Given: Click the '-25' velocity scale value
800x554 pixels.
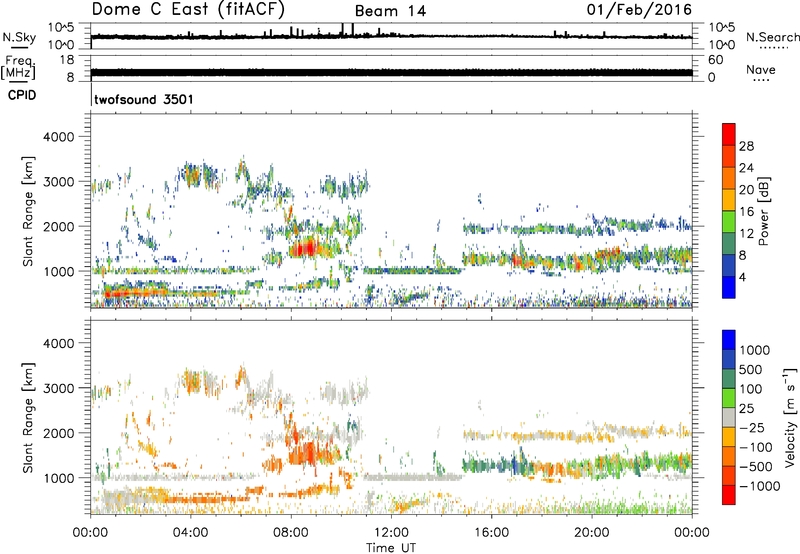Looking at the screenshot, I should coord(752,427).
